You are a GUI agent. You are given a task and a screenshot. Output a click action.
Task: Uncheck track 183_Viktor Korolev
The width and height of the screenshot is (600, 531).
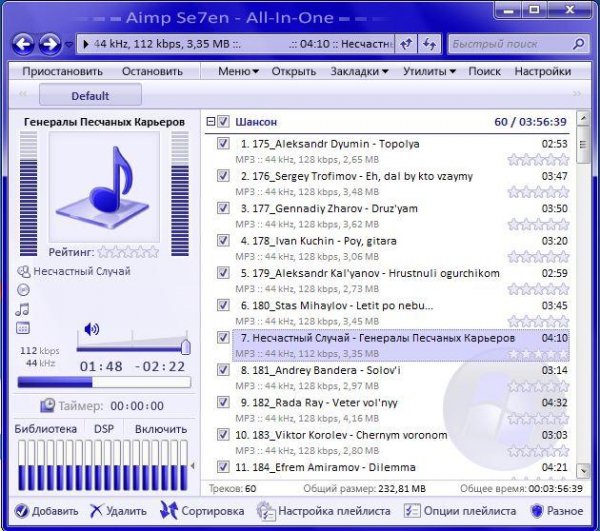(223, 435)
